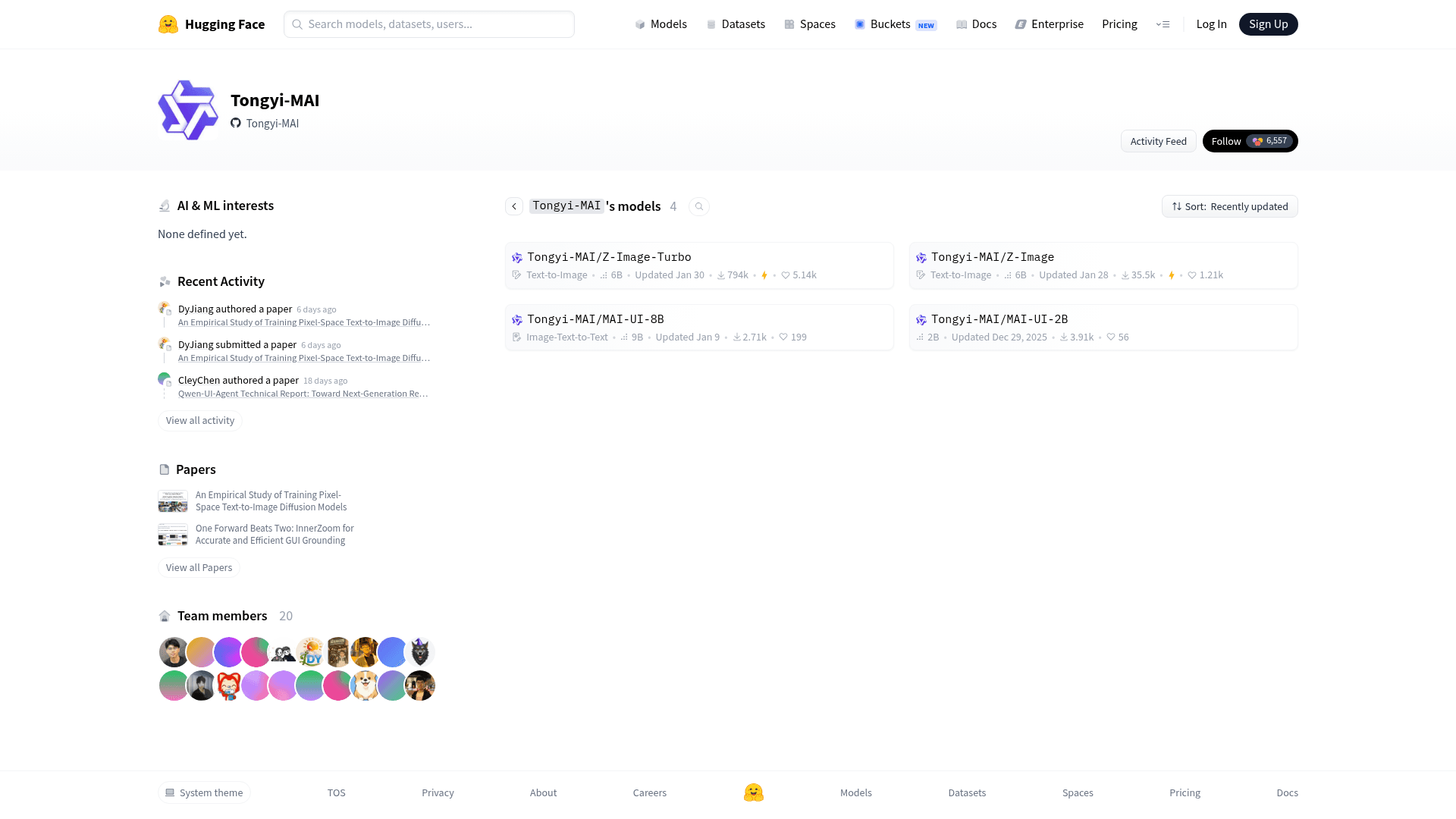Click the model icon beside MAI-UI-2B
This screenshot has width=1456, height=819.
pos(921,320)
